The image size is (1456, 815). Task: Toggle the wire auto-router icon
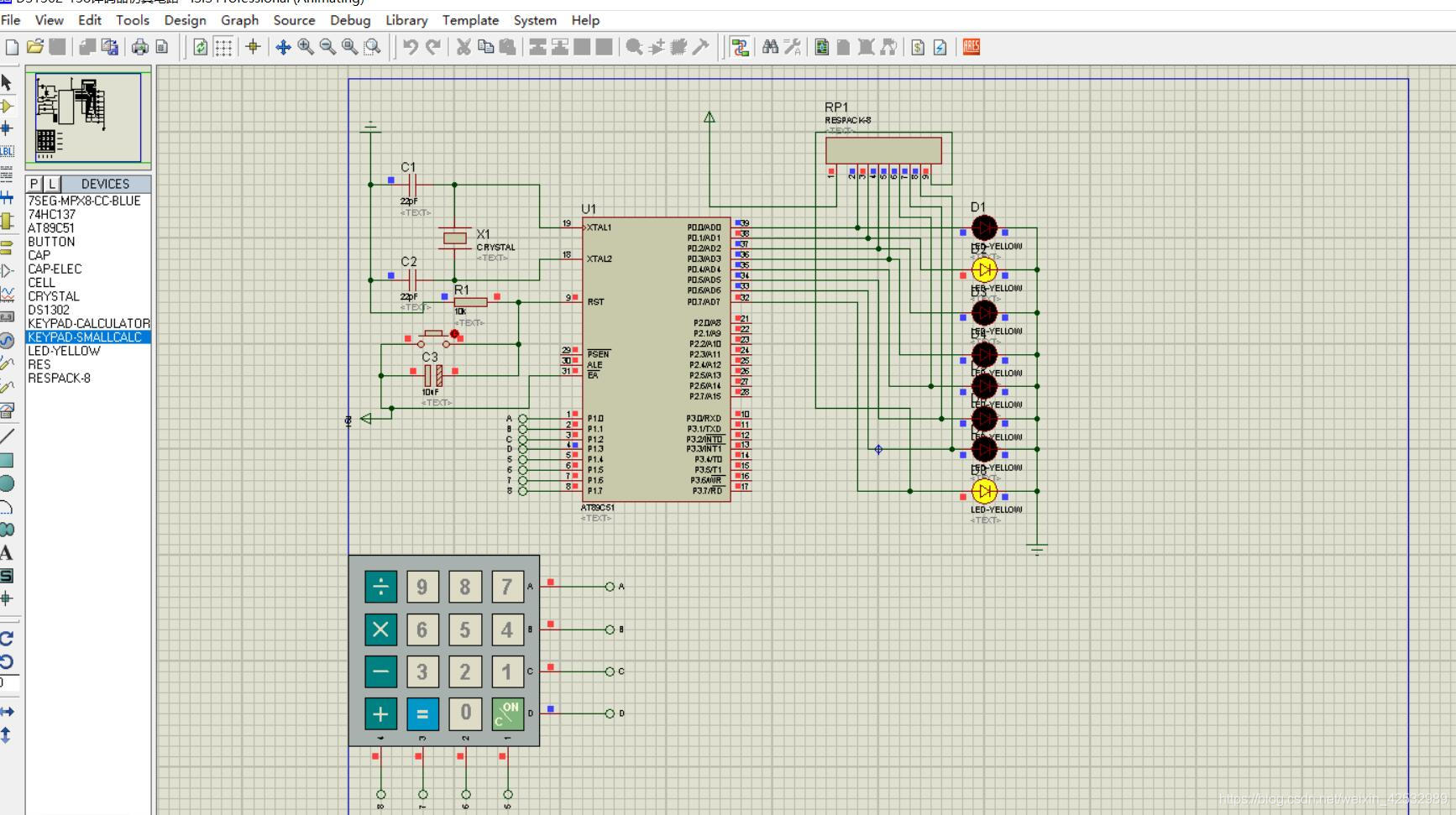(740, 47)
